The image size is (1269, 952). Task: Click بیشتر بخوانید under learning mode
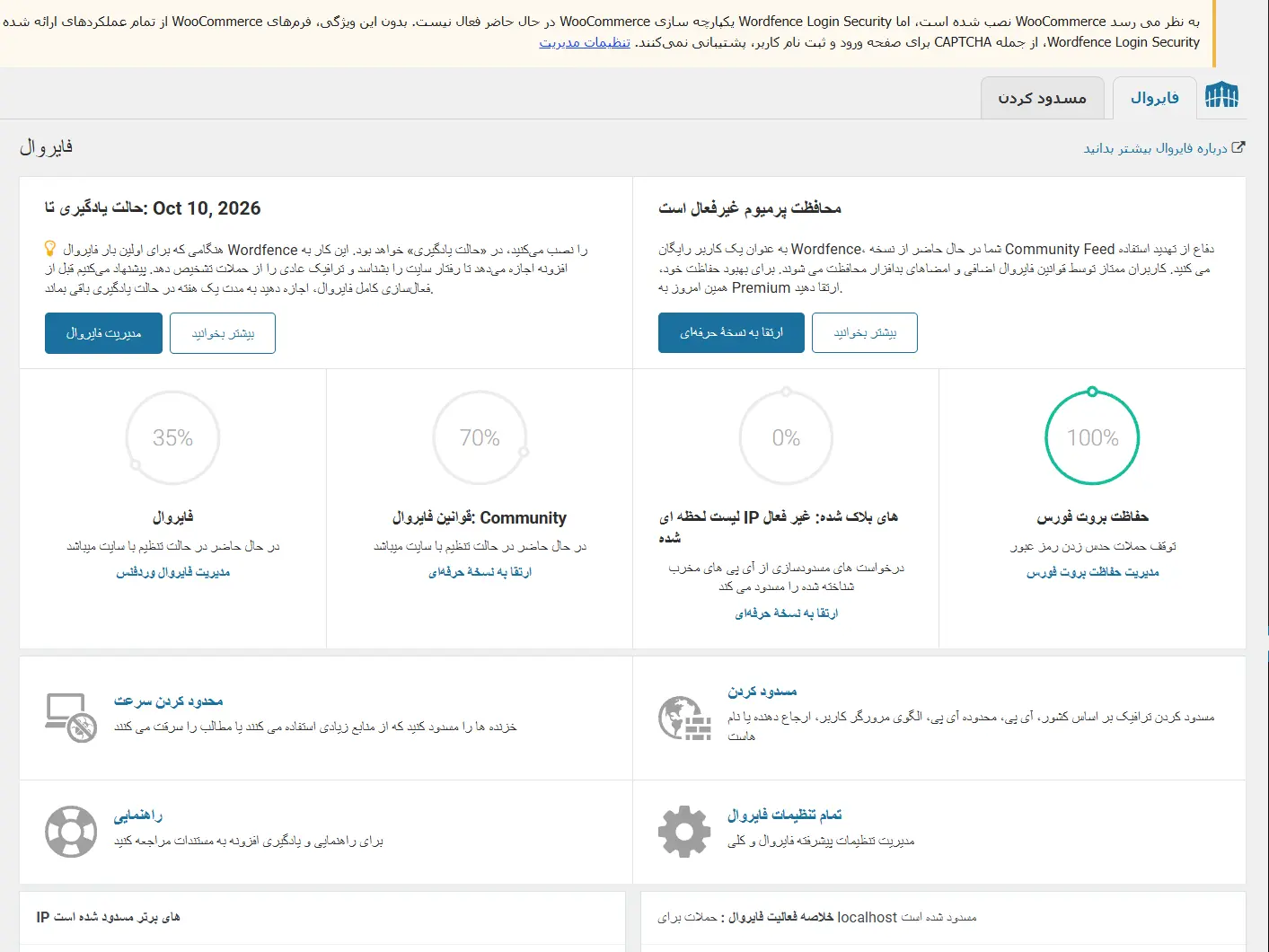coord(223,333)
